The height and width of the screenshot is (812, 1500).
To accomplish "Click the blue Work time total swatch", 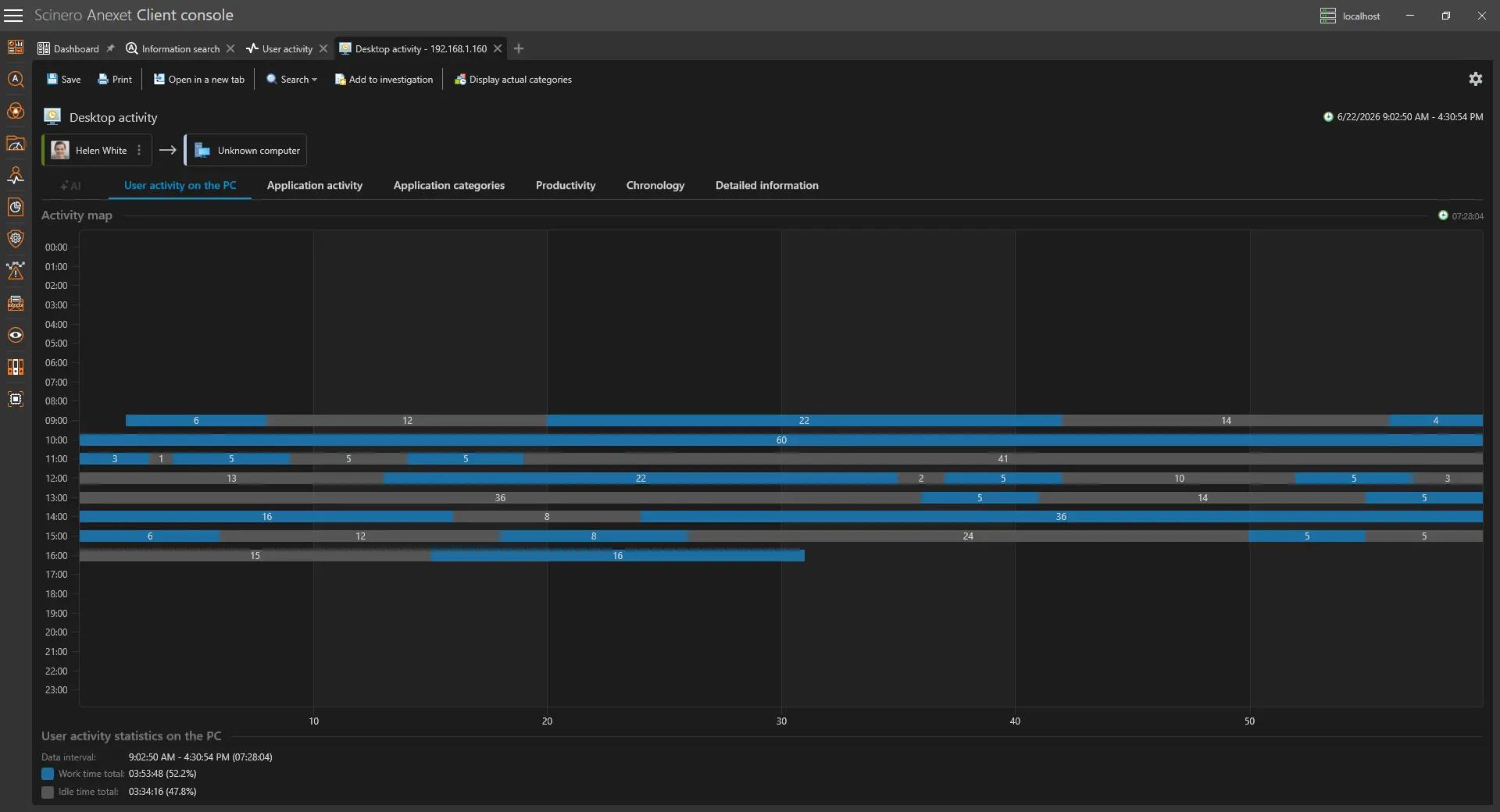I will coord(48,774).
